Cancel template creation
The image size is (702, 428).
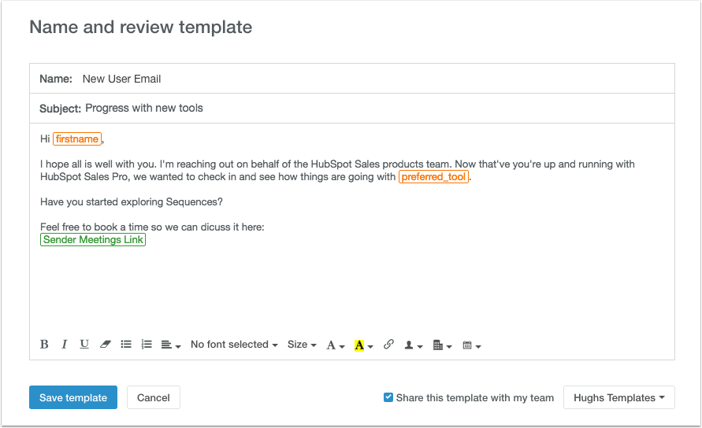pyautogui.click(x=154, y=398)
